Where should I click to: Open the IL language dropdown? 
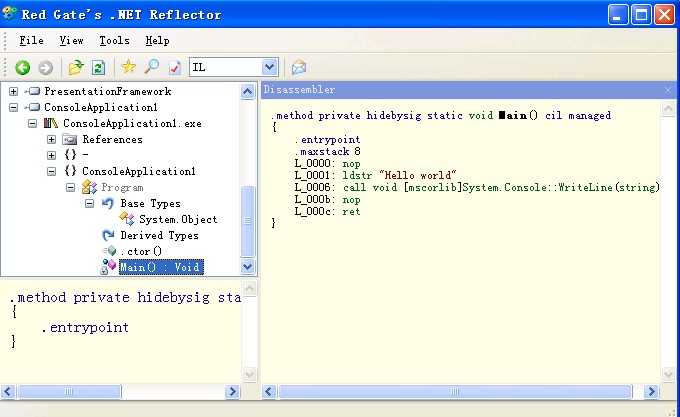coord(269,67)
